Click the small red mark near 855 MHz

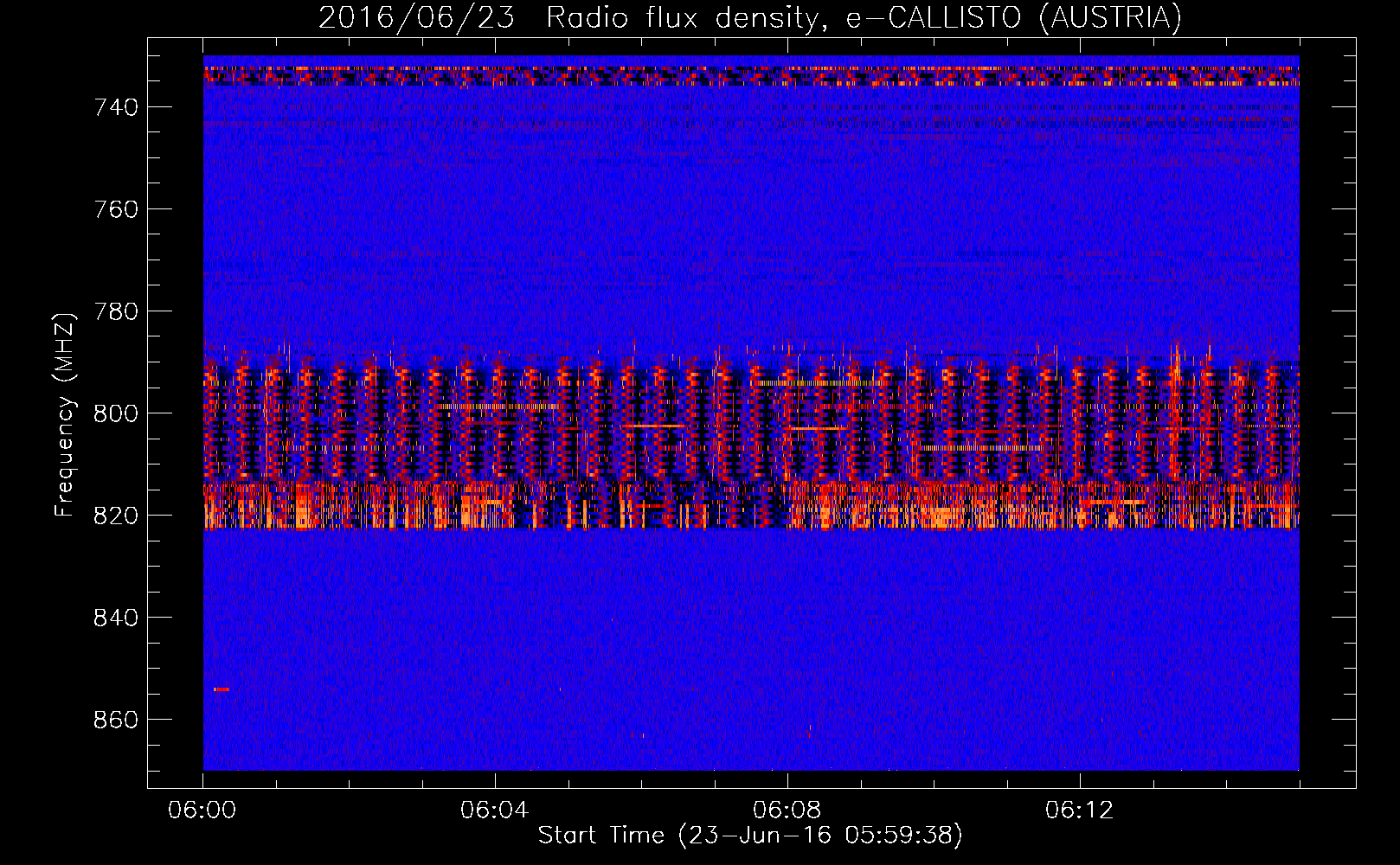coord(222,689)
